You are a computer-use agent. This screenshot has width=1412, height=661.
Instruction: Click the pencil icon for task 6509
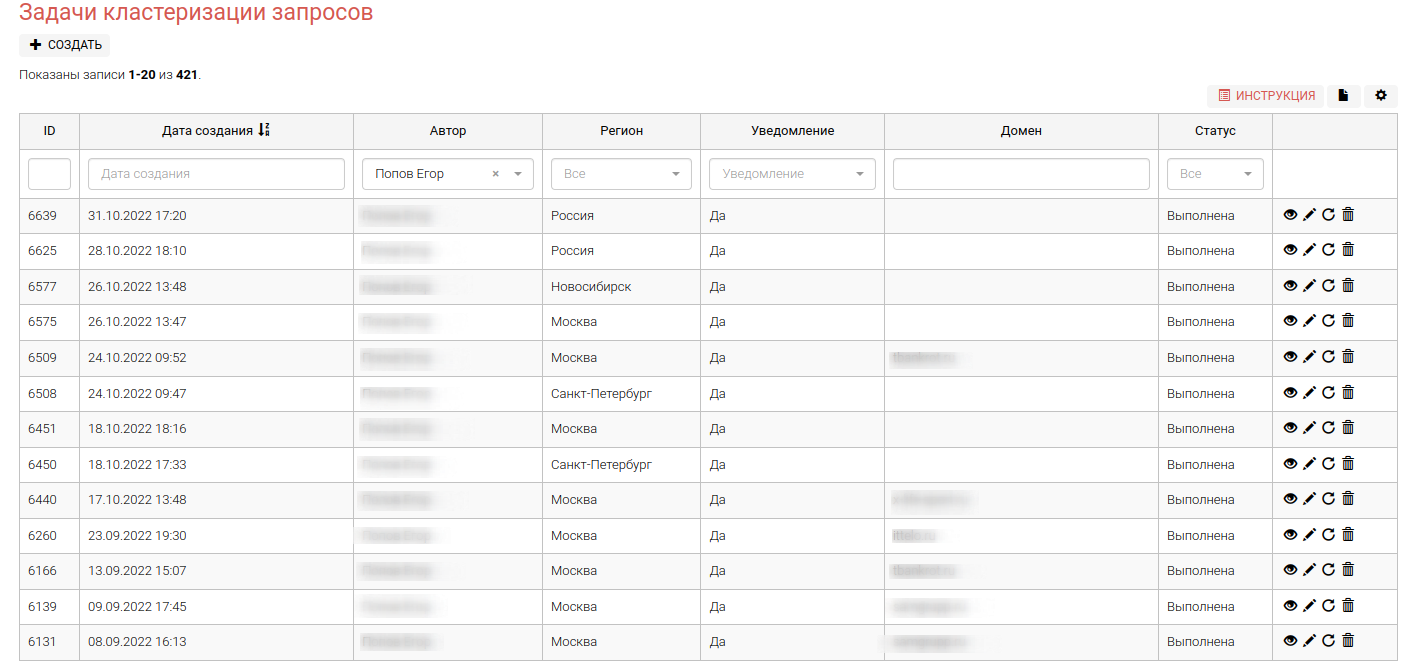point(1309,357)
